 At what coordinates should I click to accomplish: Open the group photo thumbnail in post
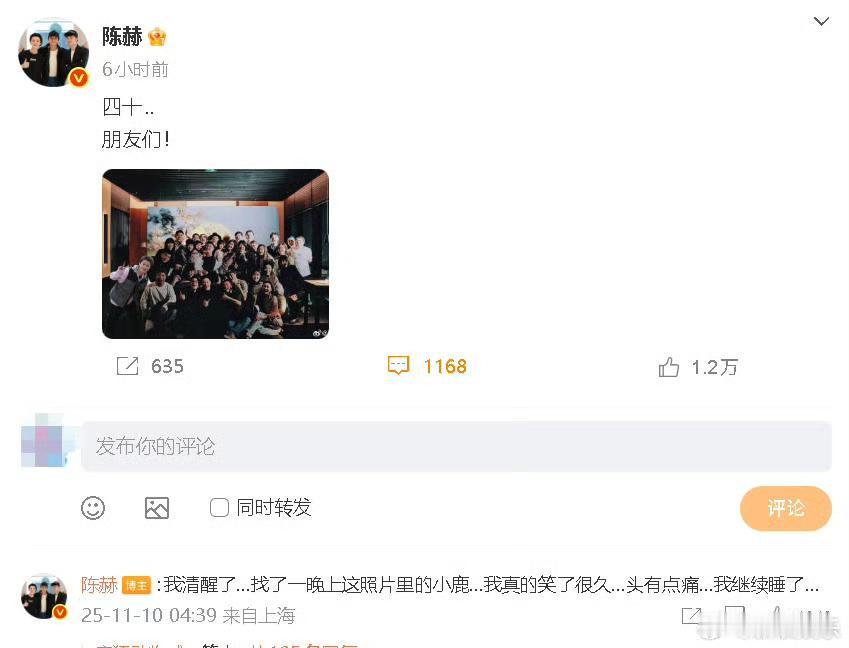(x=215, y=254)
